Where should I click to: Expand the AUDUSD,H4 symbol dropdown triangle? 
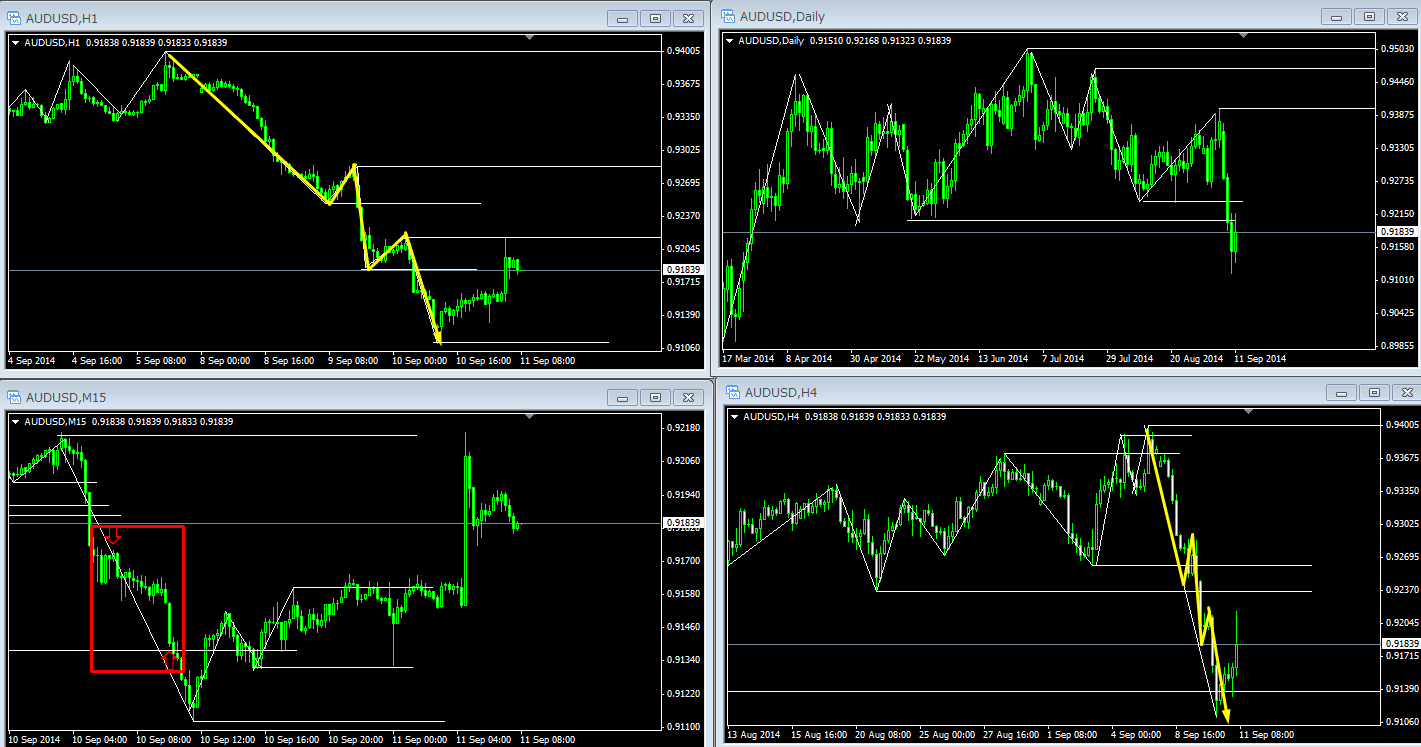point(734,416)
